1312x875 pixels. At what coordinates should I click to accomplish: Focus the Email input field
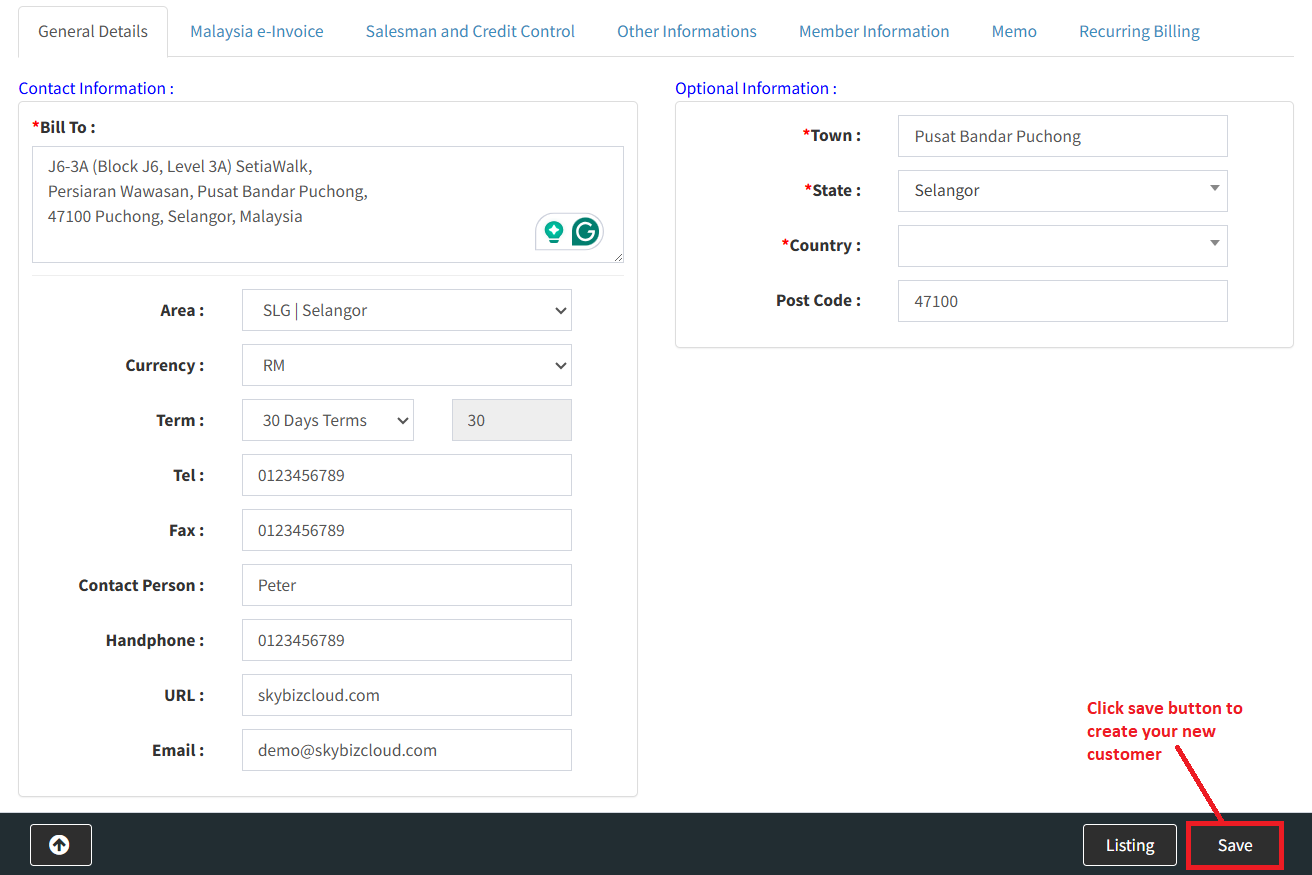click(406, 750)
